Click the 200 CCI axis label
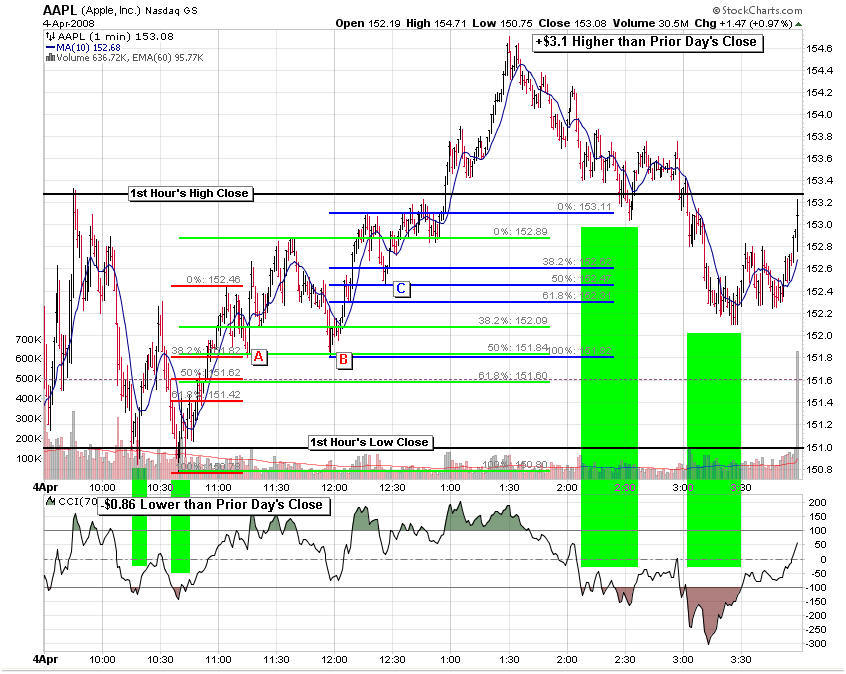The height and width of the screenshot is (674, 846). click(x=818, y=502)
